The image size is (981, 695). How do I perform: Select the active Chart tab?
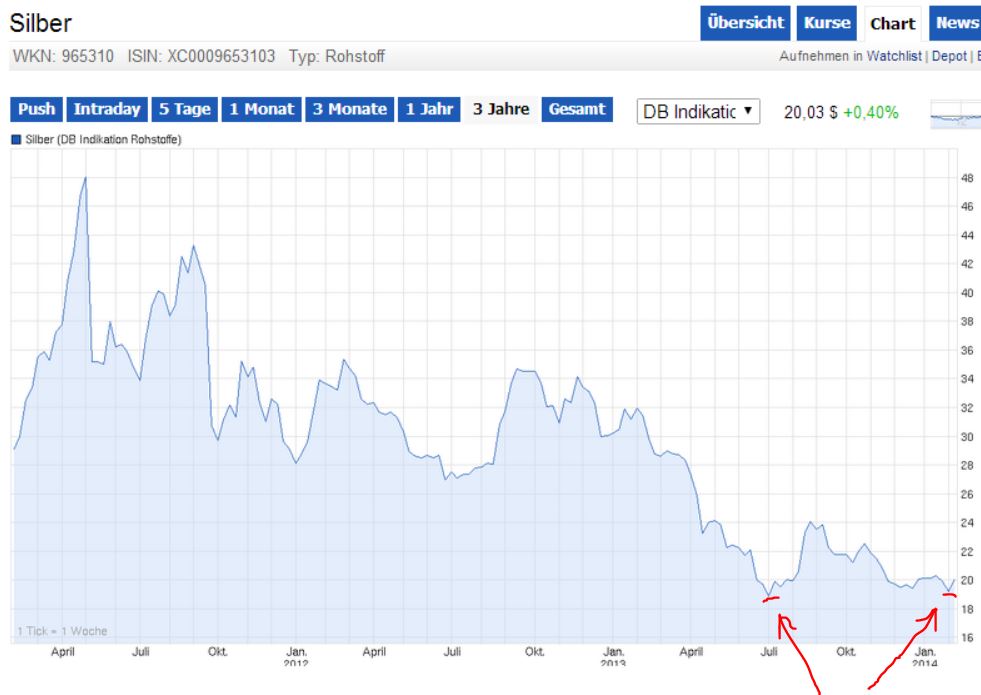[x=892, y=19]
